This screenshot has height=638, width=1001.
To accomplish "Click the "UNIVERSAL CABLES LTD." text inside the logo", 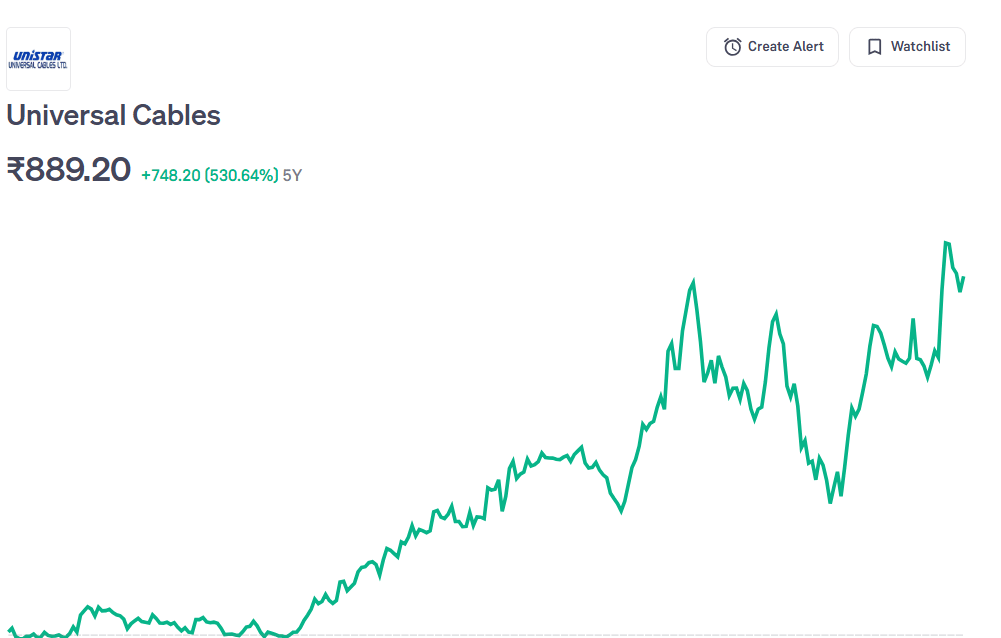I will pyautogui.click(x=38, y=65).
